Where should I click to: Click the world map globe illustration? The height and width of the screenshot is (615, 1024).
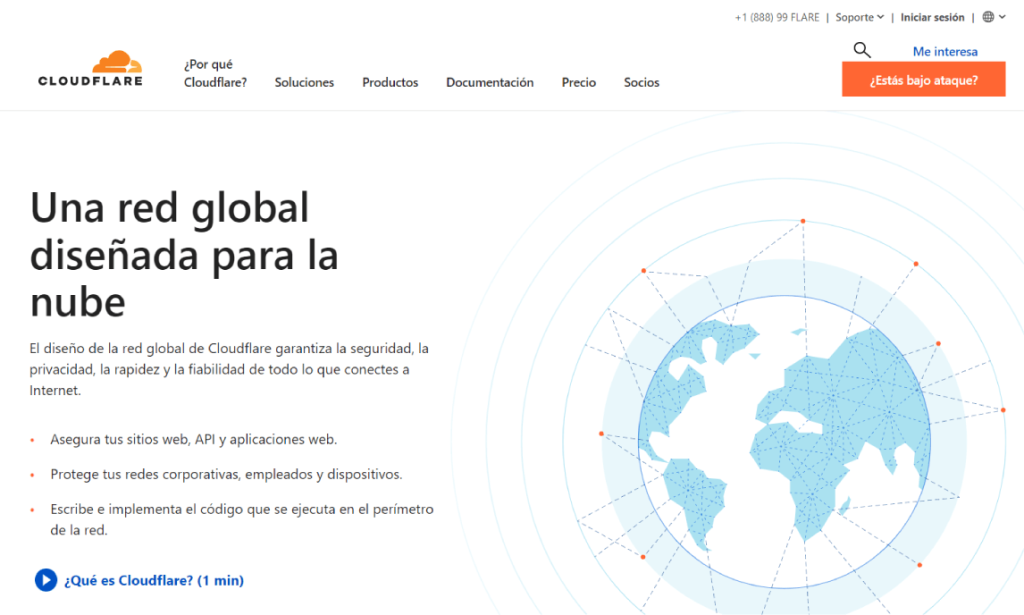click(784, 442)
